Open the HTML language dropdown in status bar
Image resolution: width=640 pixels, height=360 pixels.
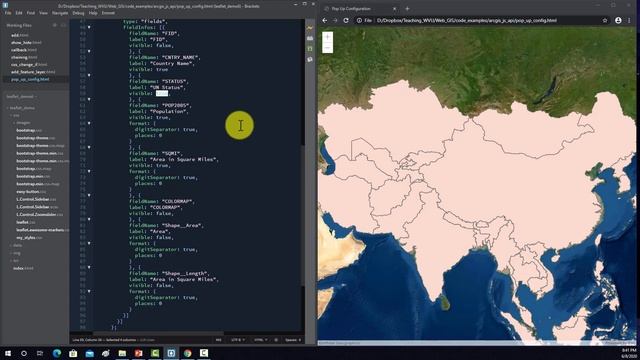pyautogui.click(x=261, y=340)
